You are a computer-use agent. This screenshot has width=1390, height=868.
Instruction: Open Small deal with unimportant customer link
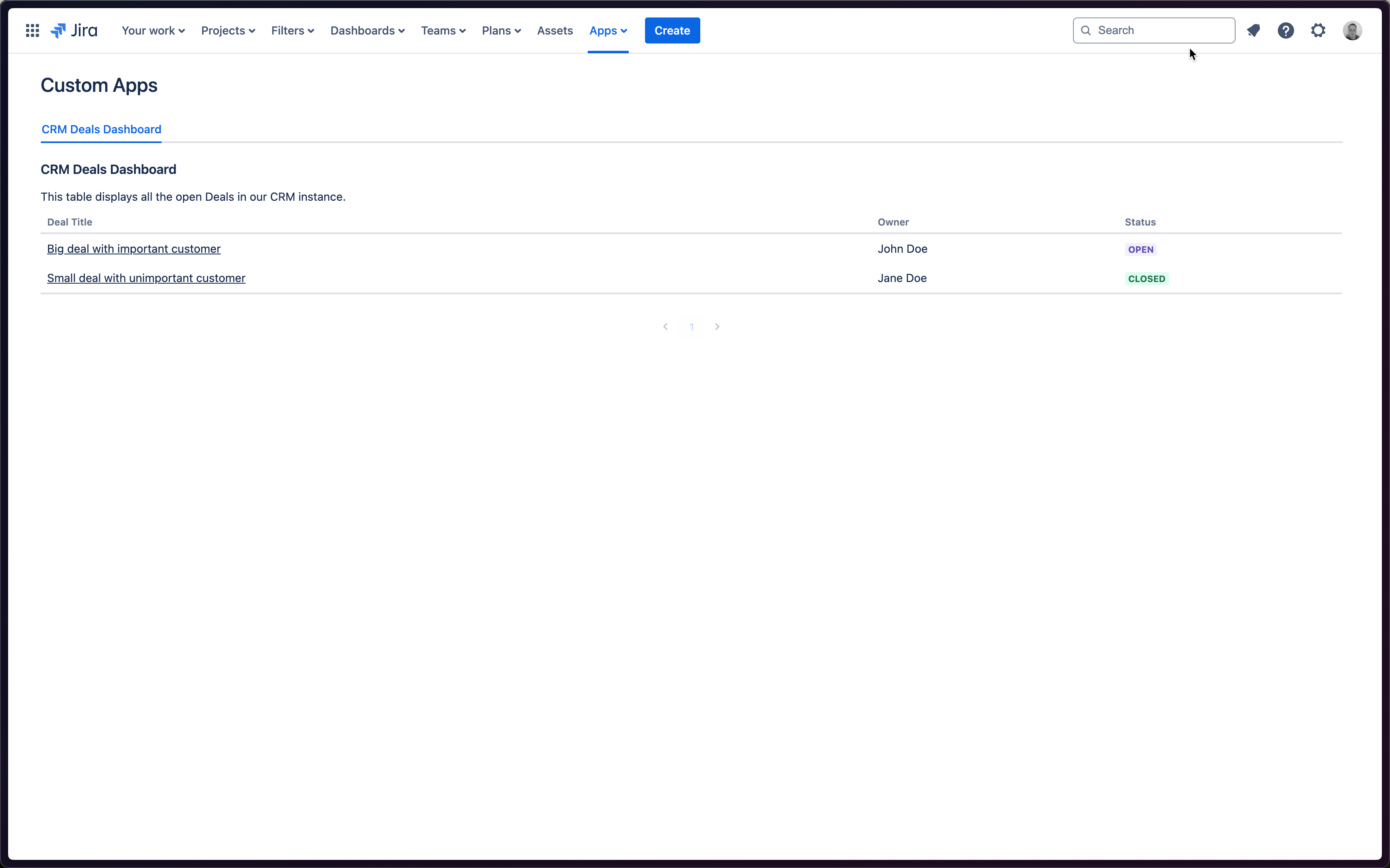[x=146, y=277]
